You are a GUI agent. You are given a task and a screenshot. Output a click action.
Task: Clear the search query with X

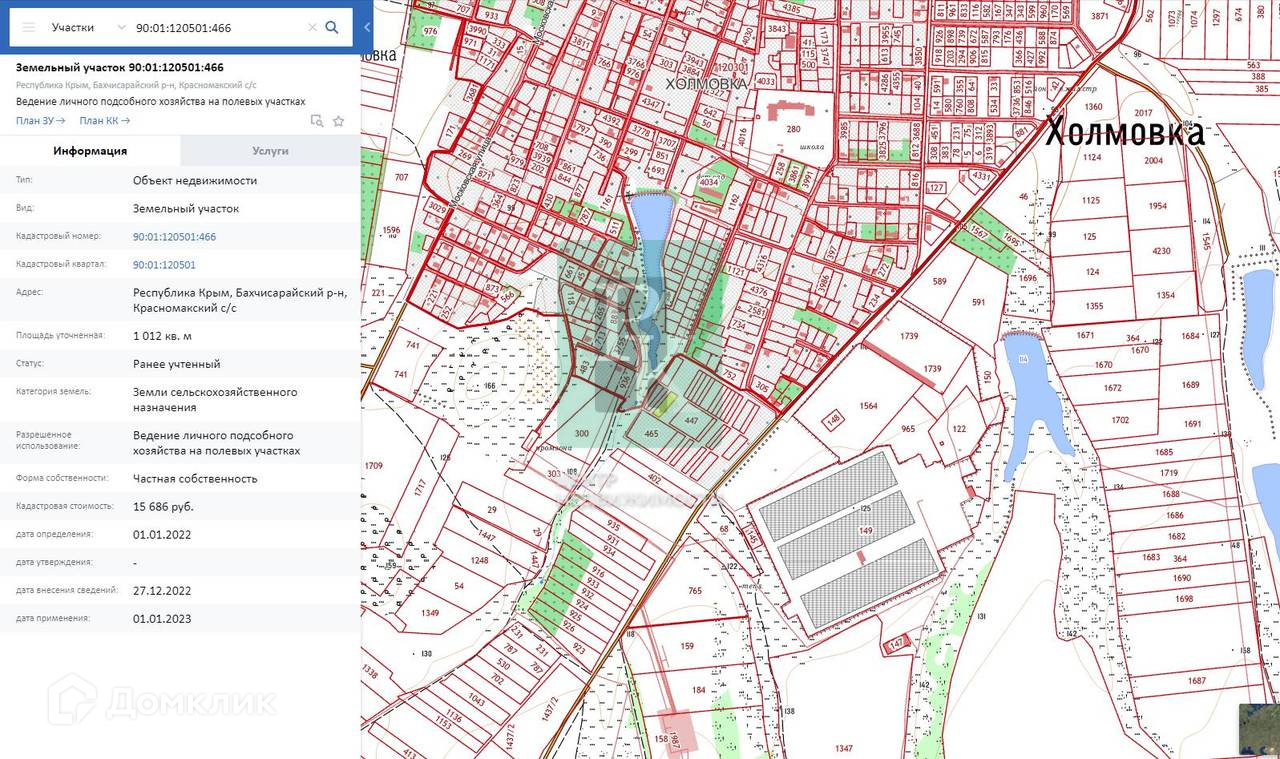click(312, 28)
